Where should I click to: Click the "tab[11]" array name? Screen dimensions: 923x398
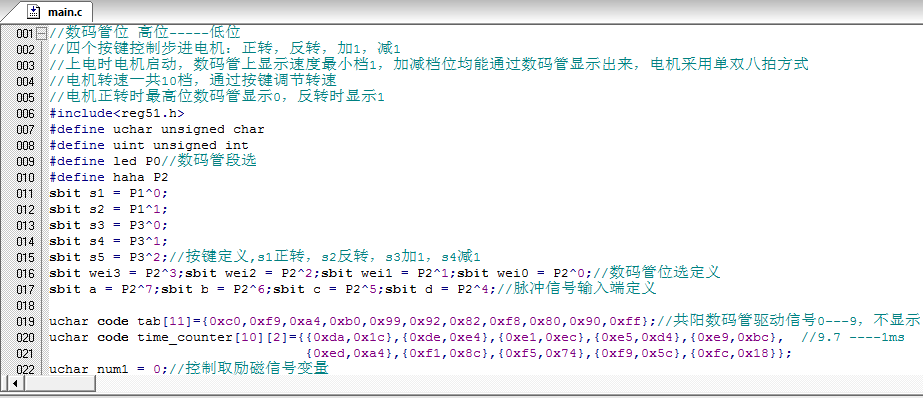tap(165, 321)
